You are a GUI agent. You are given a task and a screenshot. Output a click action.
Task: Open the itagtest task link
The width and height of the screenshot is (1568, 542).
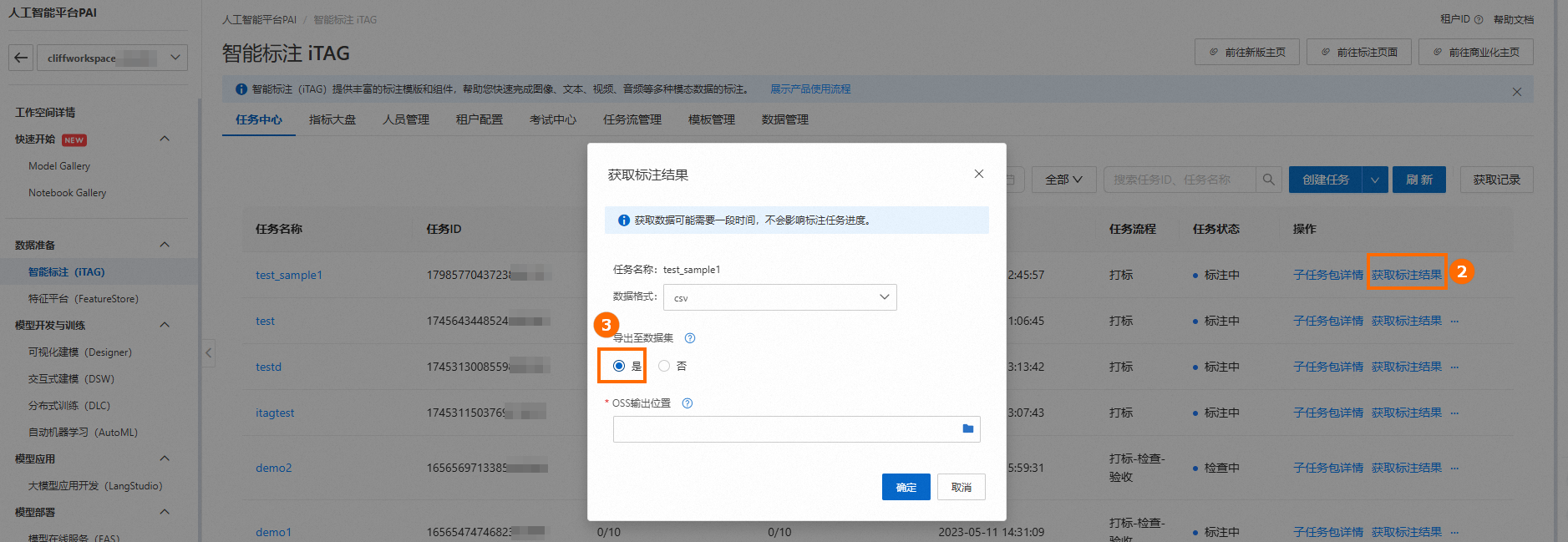tap(275, 413)
